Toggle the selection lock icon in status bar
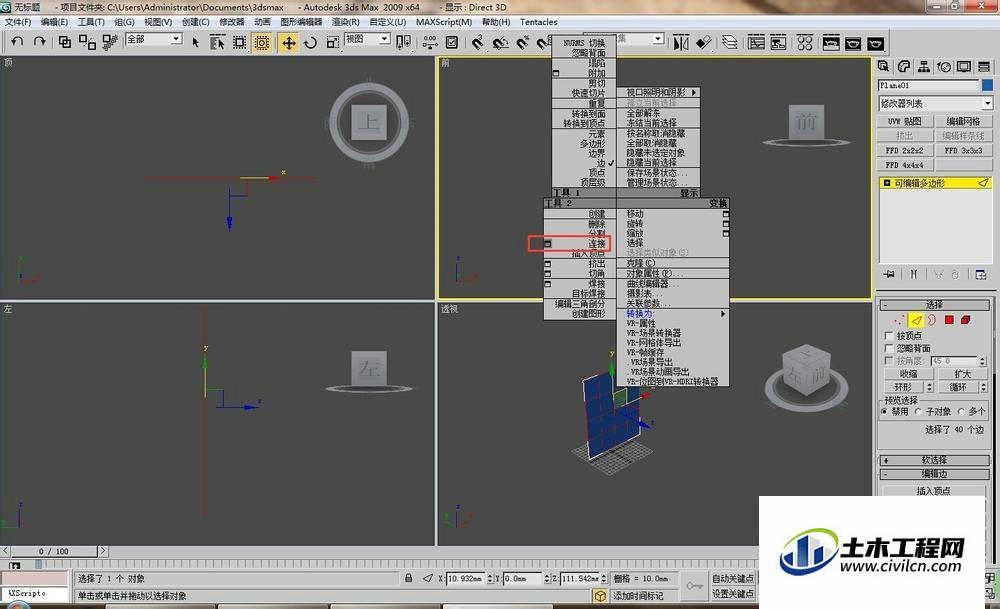 (x=408, y=578)
